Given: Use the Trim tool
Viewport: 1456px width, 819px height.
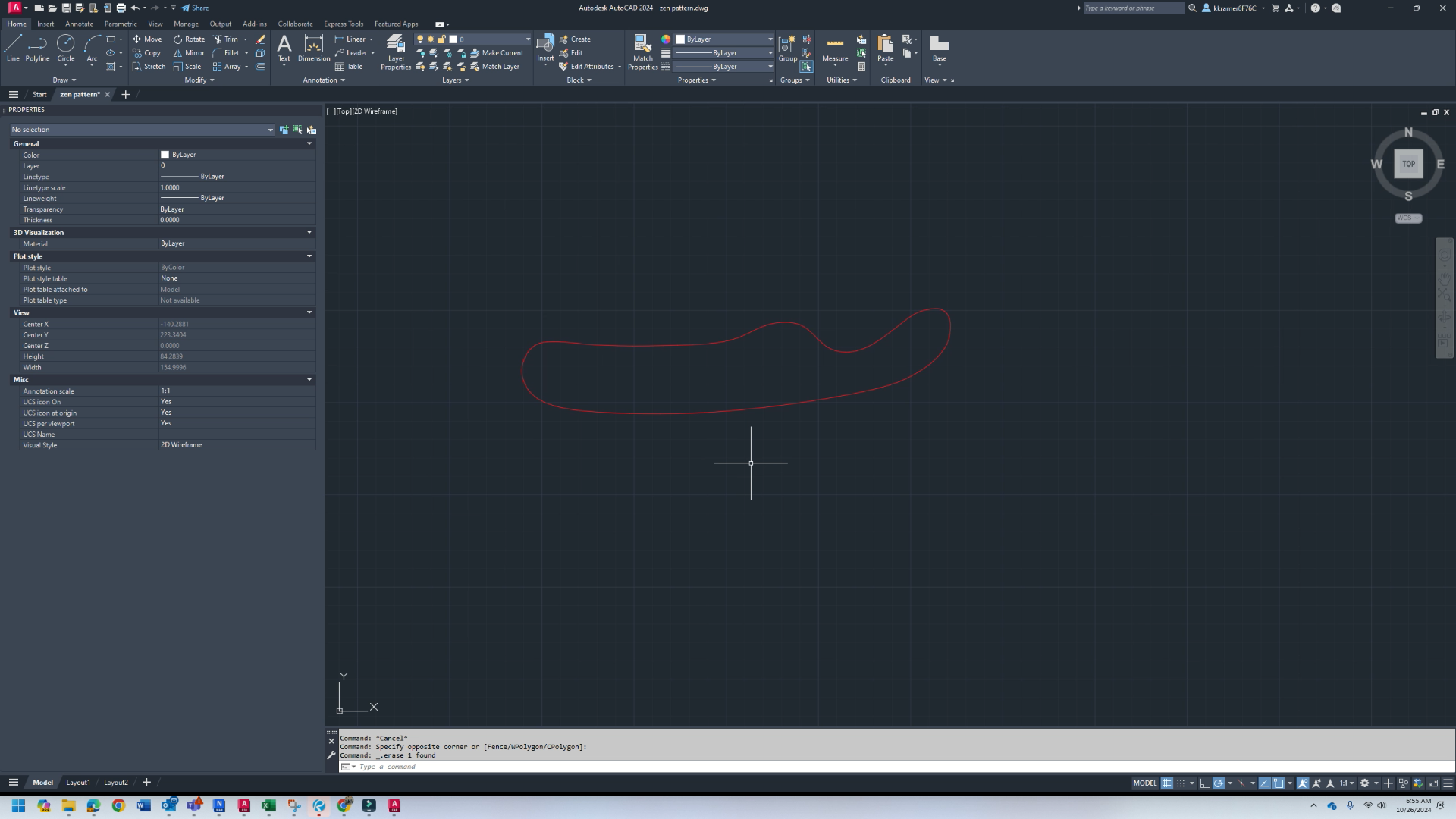Looking at the screenshot, I should 226,39.
